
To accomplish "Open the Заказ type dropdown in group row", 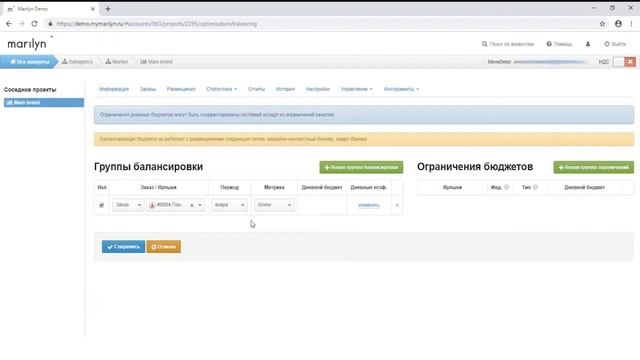I will click(x=128, y=205).
